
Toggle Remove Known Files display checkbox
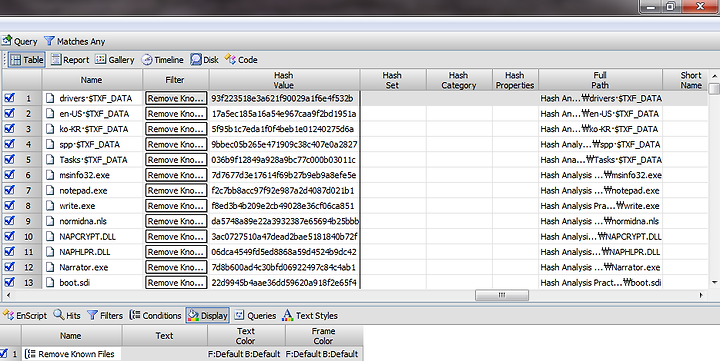click(4, 354)
